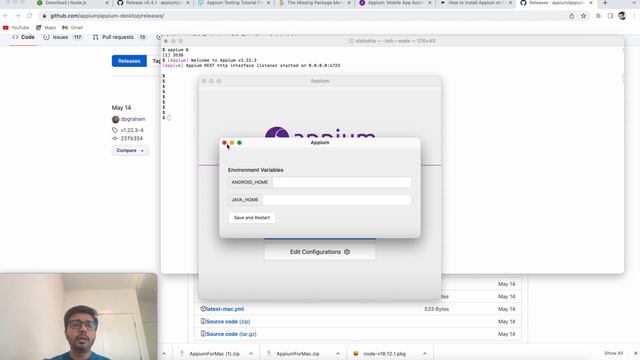Open the YouTube bookmark
This screenshot has width=640, height=360.
16,28
